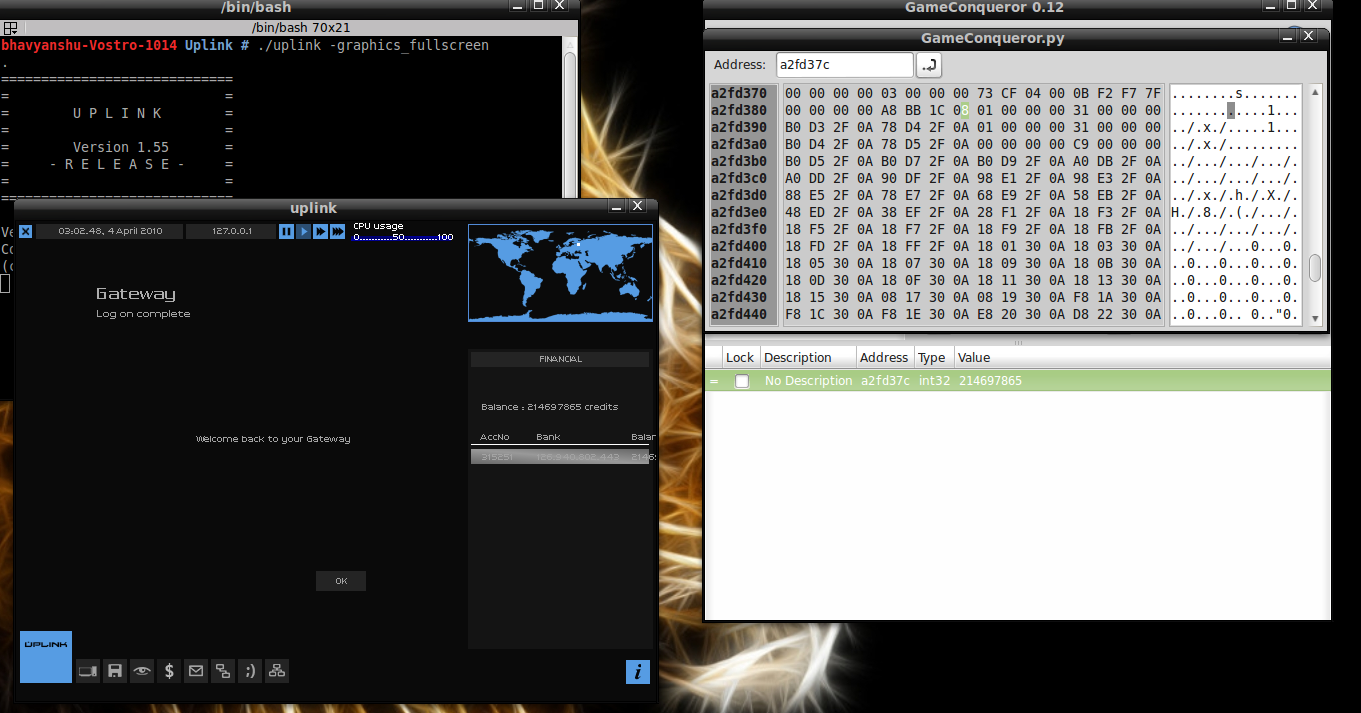
Task: Open the world map thumbnail
Action: 560,273
